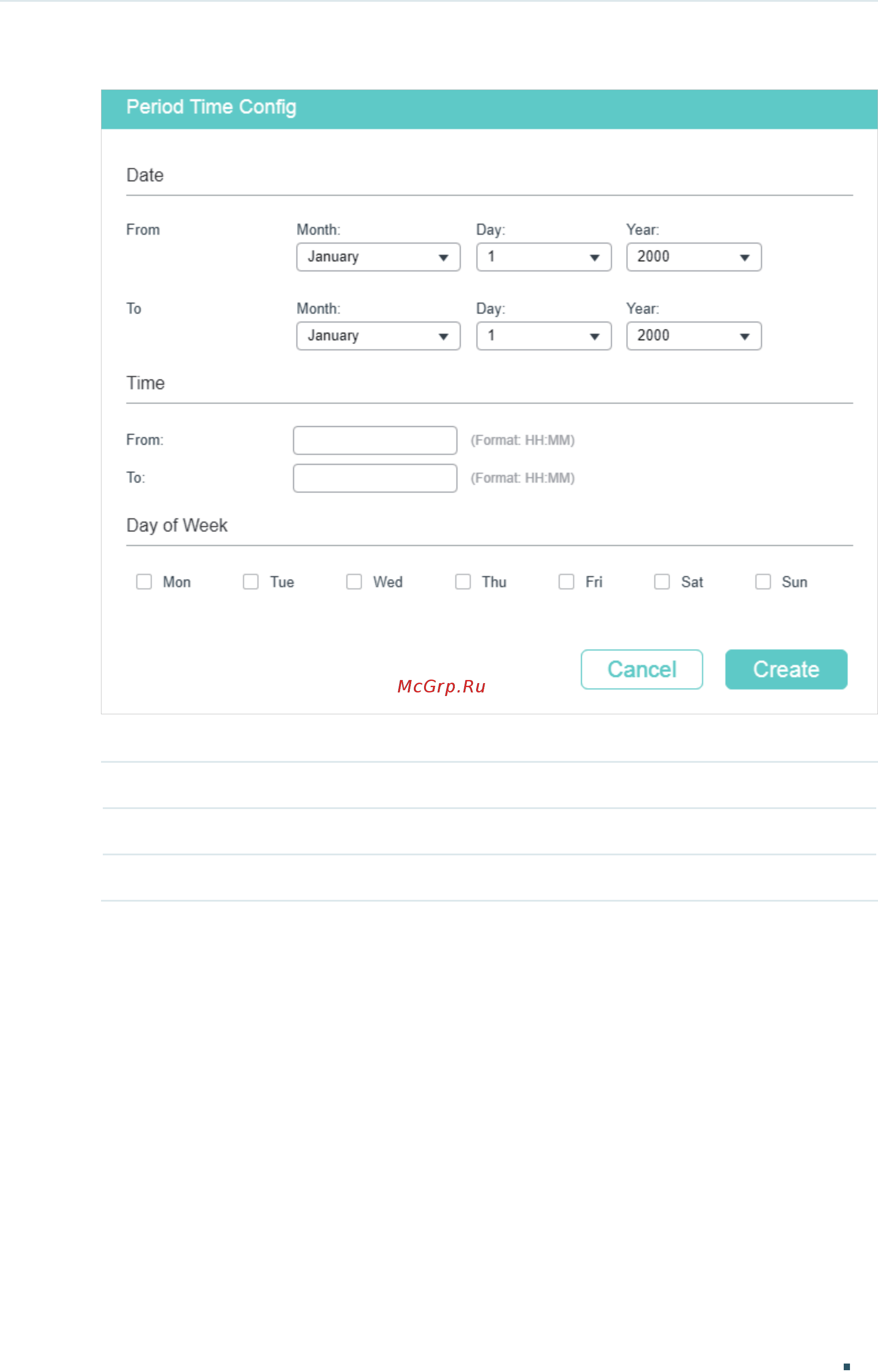This screenshot has width=878, height=1372.
Task: Select the Fri checkbox
Action: [566, 581]
